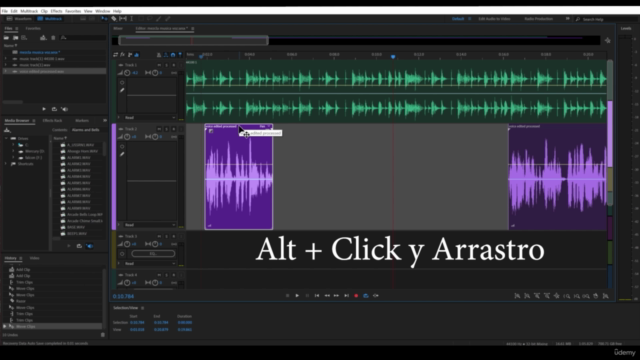Screen dimensions: 640x360
Task: Click the Open File icon in Files panel
Action: (7, 38)
